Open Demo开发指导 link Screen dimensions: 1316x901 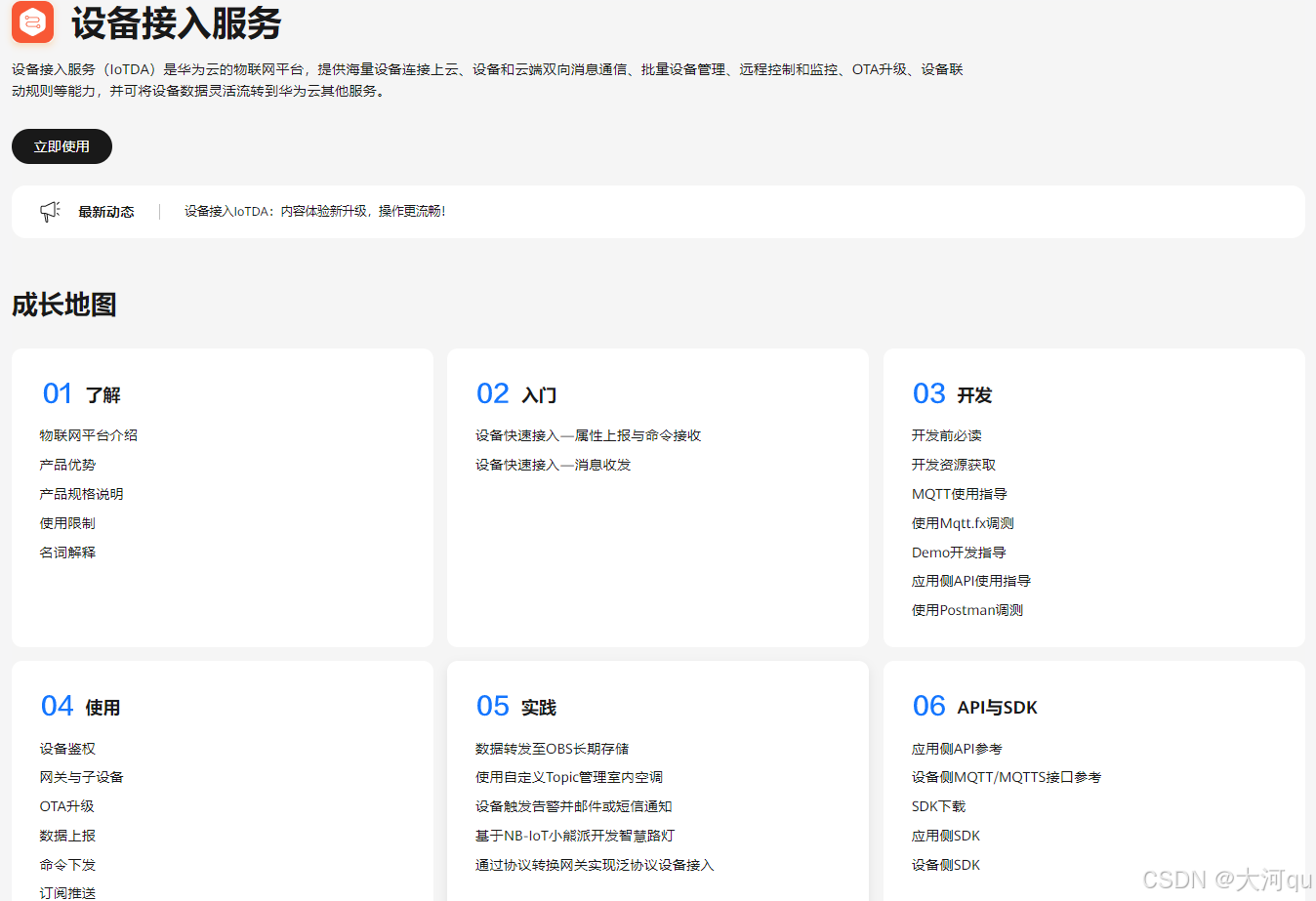click(x=959, y=553)
